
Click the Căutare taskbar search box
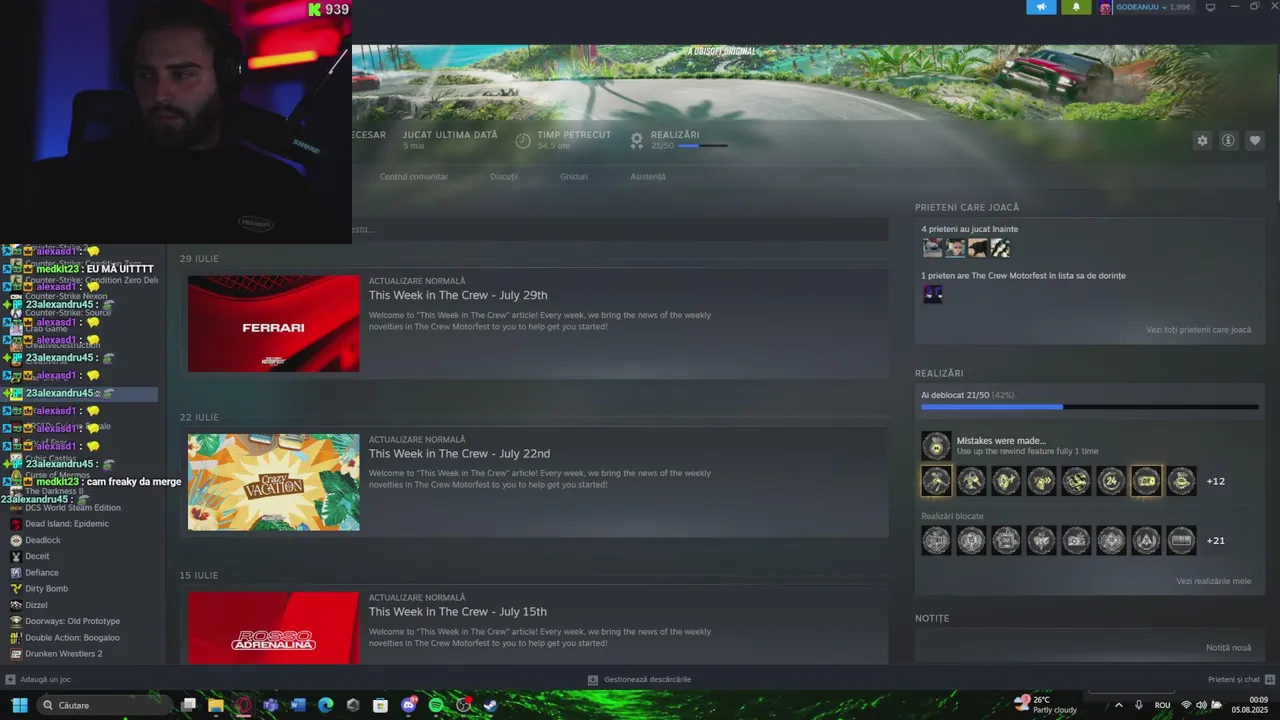(104, 705)
